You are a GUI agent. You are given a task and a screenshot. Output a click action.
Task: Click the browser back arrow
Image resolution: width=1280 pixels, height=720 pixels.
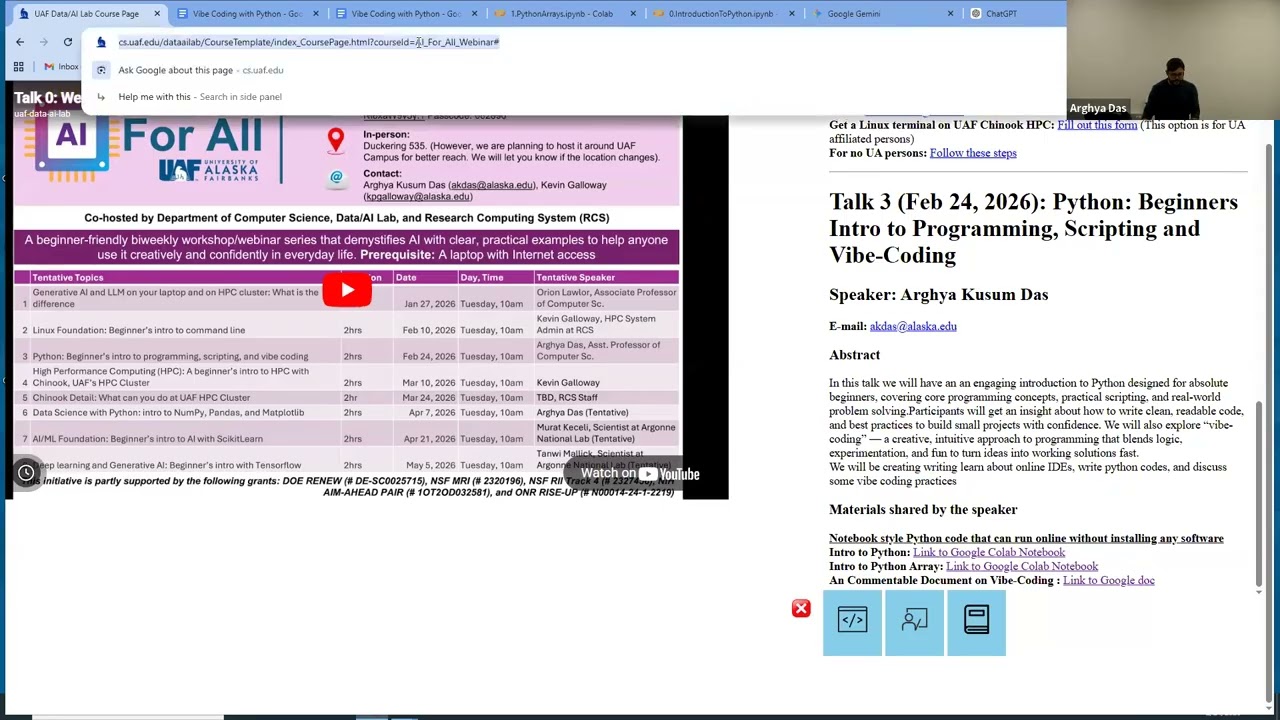pos(20,42)
